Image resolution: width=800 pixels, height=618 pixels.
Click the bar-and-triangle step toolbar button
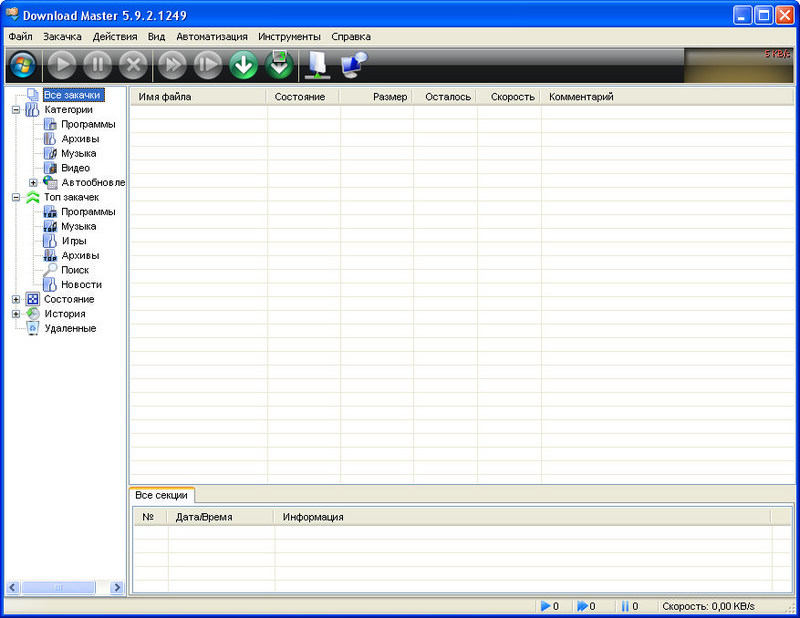208,65
